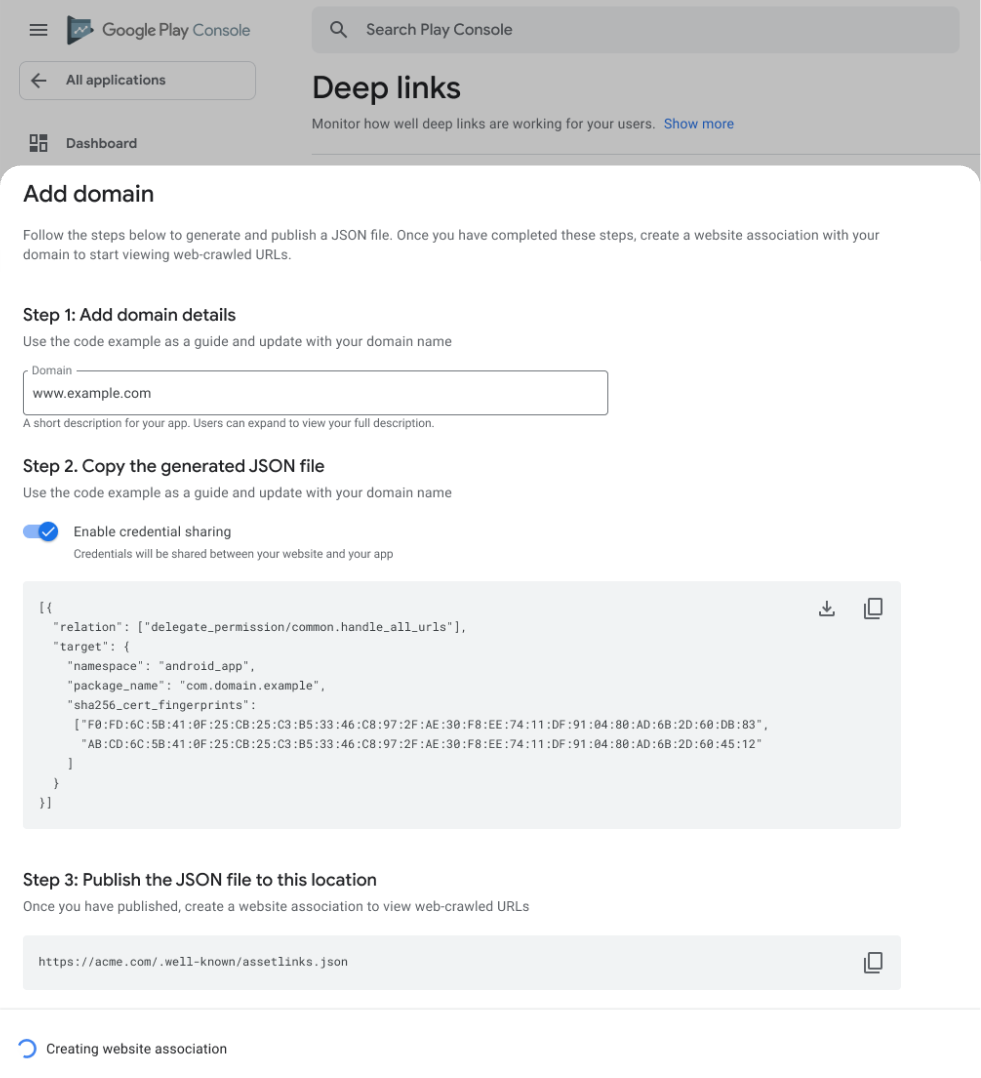Viewport: 981px width, 1078px height.
Task: Click the assetlinks.json URL text
Action: click(192, 961)
